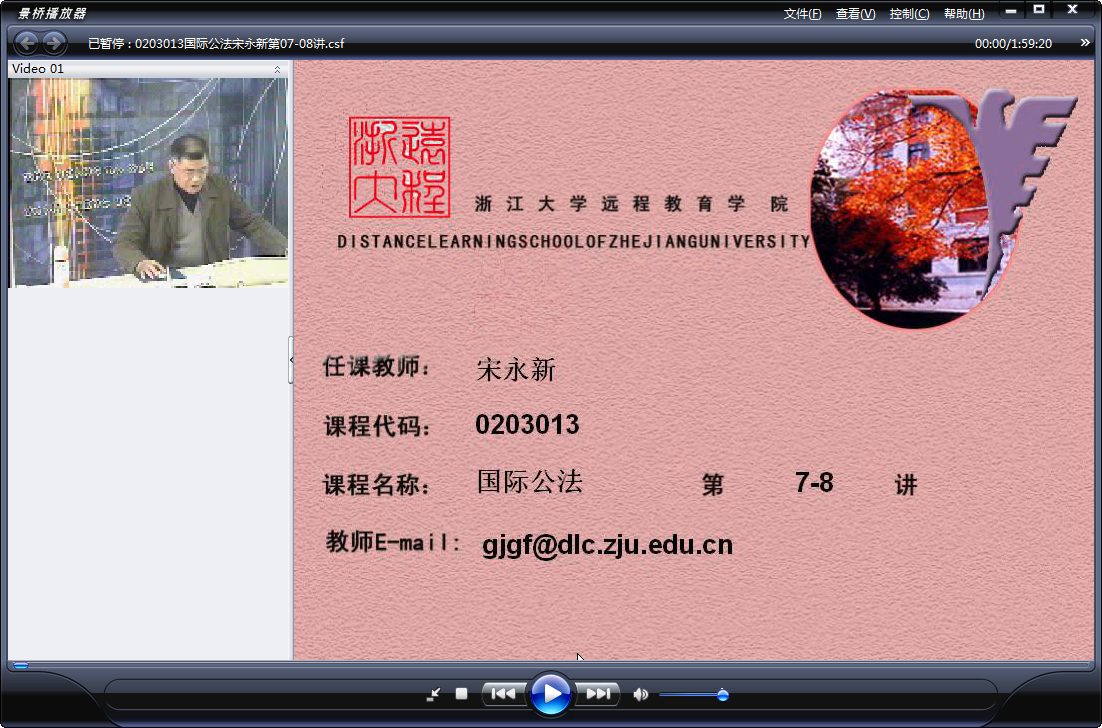Click teacher email gjgf@dlc.zju.edu.cn
Screen dimensions: 1102x728
(x=607, y=545)
